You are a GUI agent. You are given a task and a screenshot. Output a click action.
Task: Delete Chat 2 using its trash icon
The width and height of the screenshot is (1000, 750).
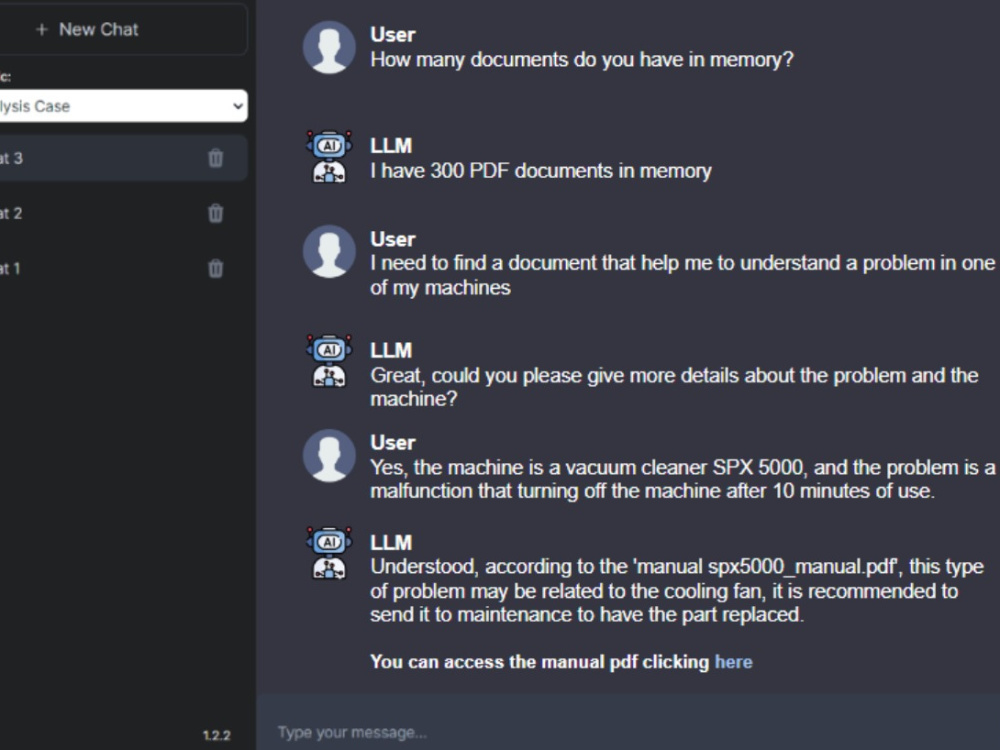click(x=214, y=213)
